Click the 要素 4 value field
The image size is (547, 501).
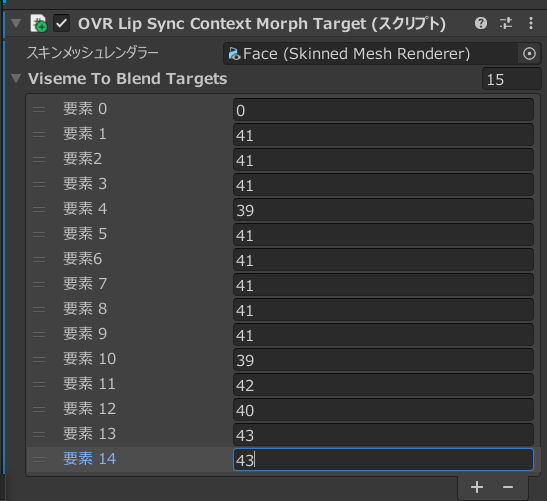383,210
